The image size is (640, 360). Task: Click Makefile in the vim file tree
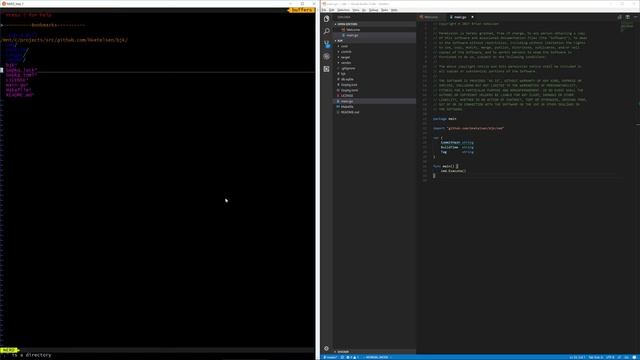[x=18, y=90]
